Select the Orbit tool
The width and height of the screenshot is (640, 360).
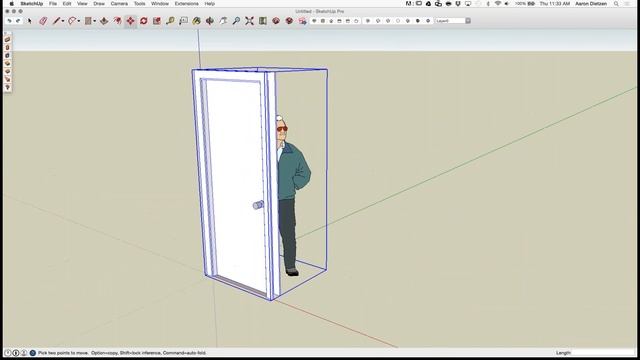(x=210, y=21)
